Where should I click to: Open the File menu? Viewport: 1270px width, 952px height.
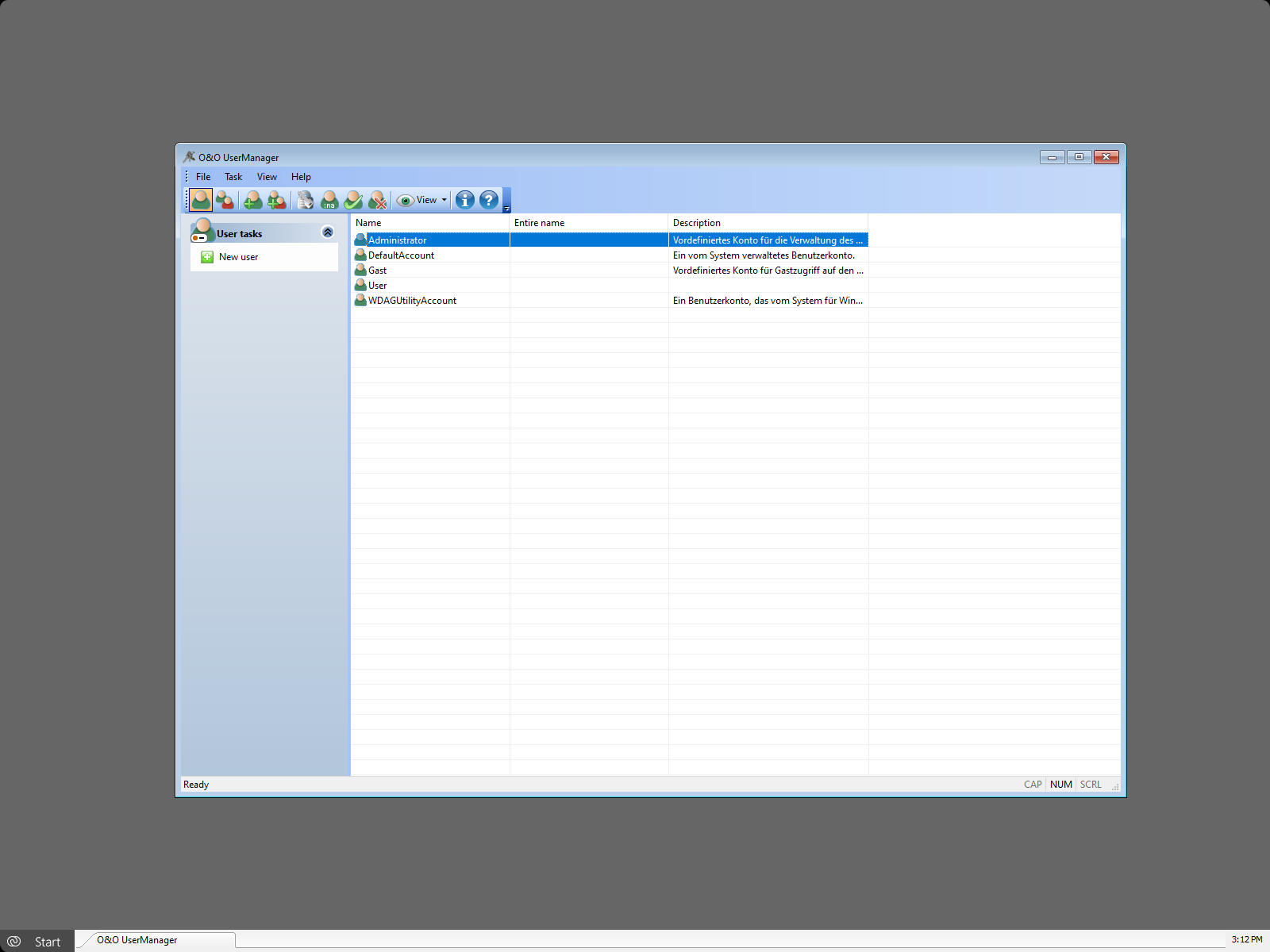tap(203, 177)
